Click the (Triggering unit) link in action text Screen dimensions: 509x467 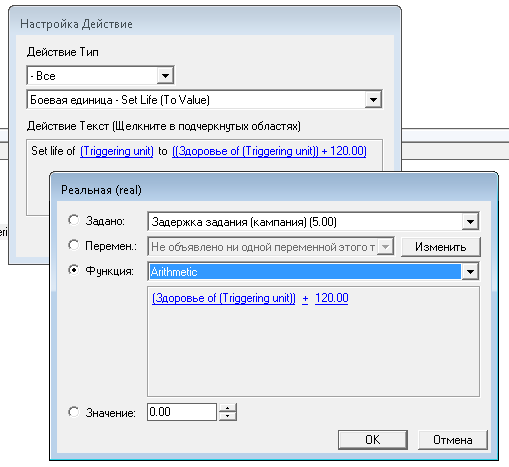pos(117,151)
